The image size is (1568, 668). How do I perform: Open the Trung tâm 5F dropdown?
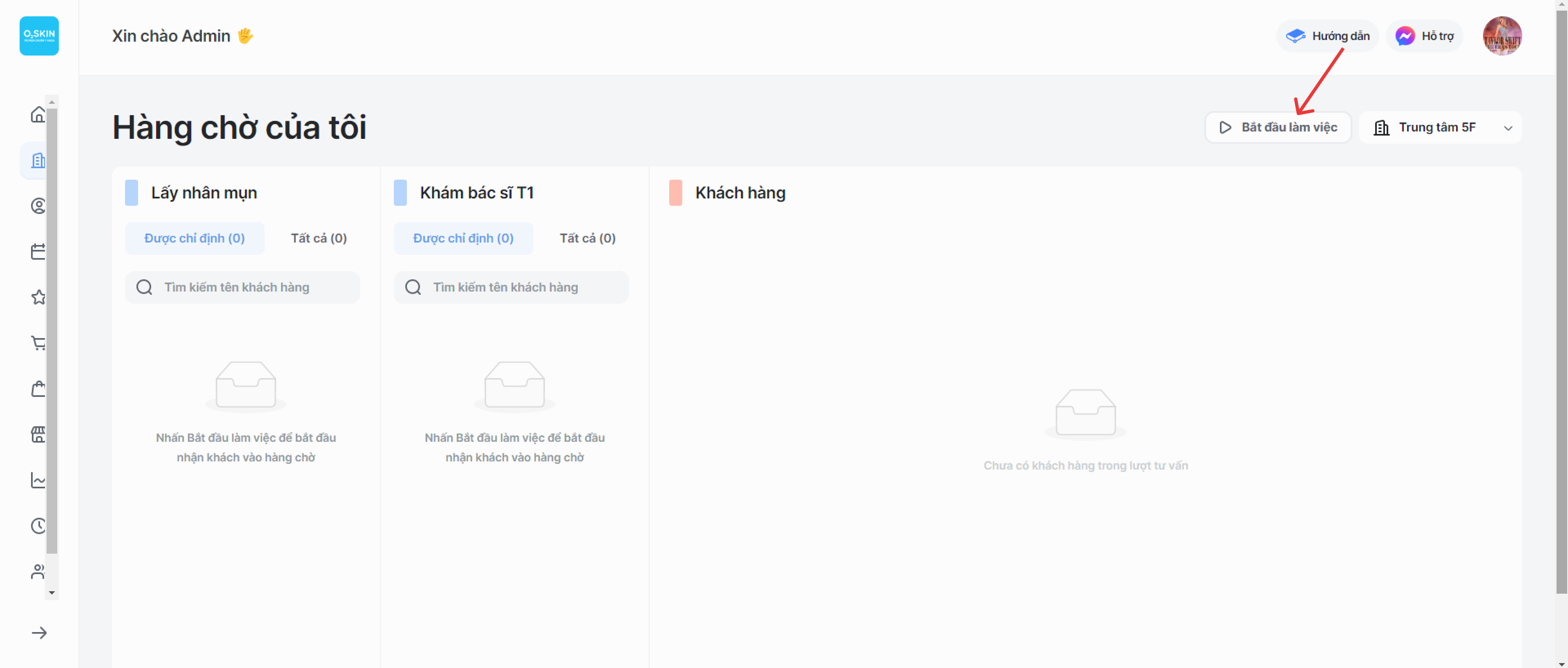1440,128
